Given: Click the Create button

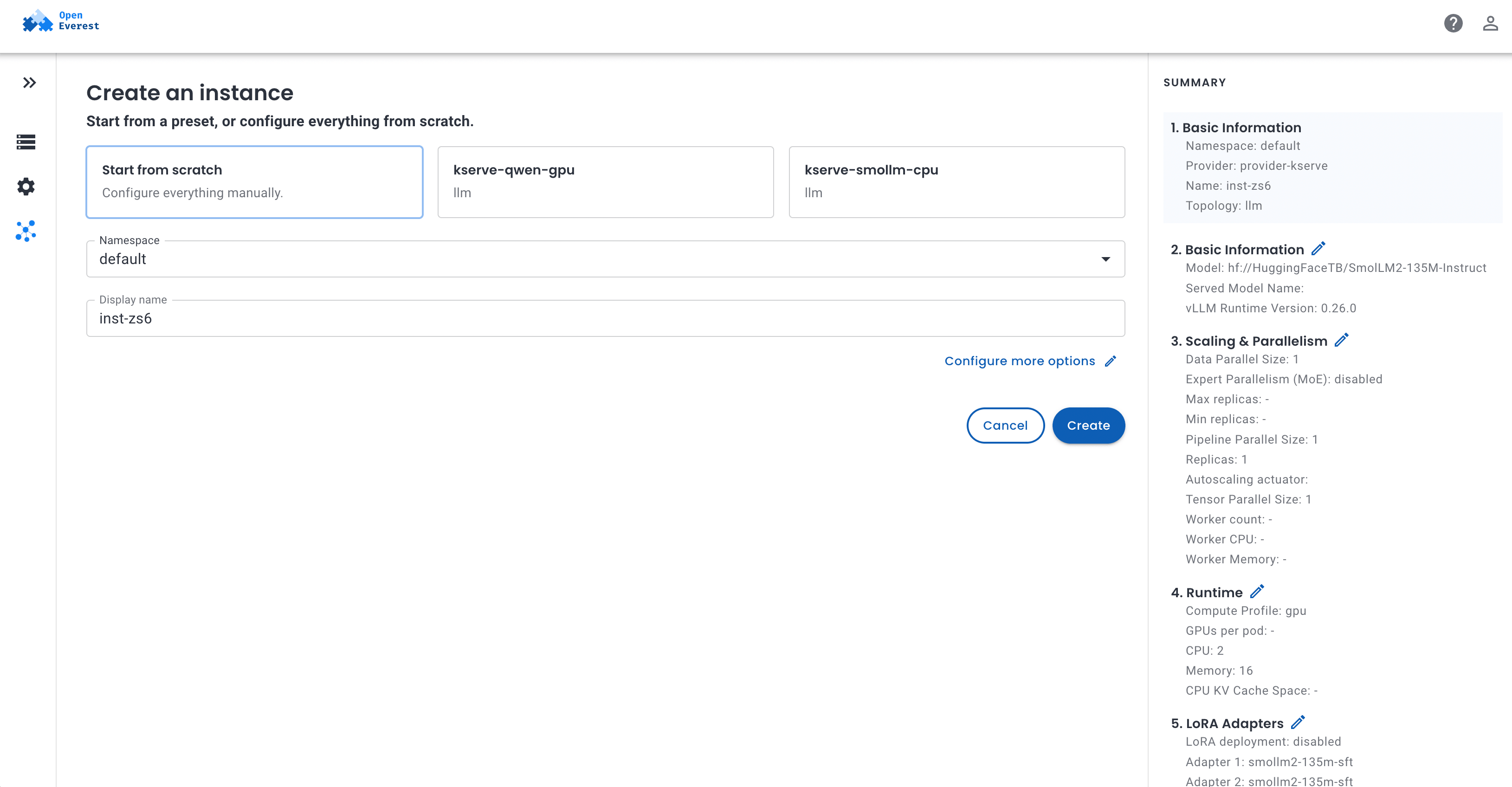Looking at the screenshot, I should [1089, 426].
